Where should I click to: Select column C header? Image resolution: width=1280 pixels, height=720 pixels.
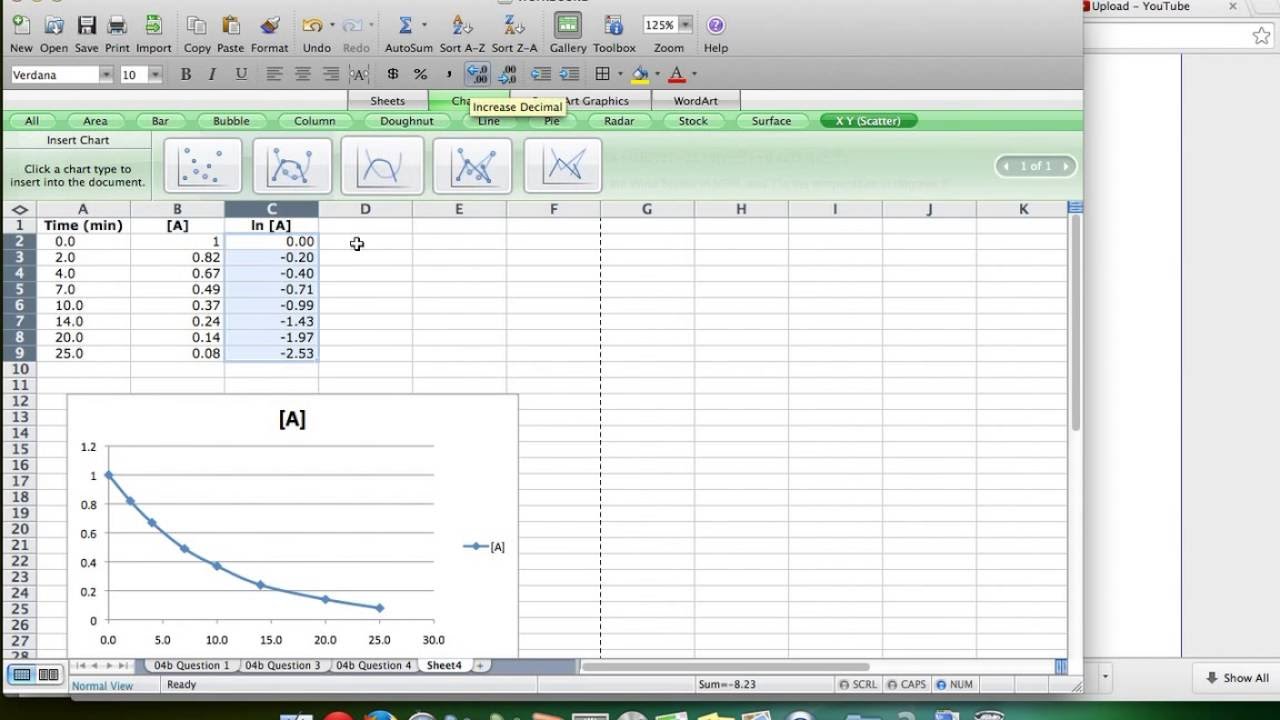(x=271, y=209)
